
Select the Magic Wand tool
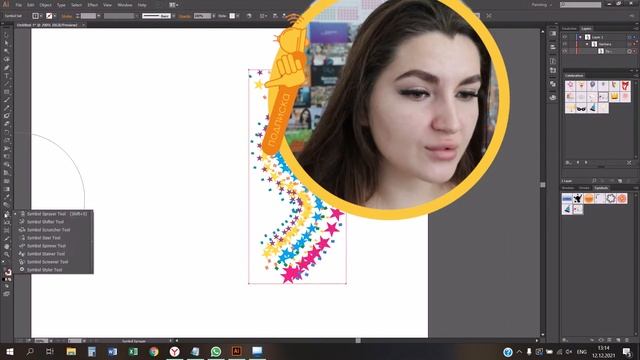coord(7,51)
